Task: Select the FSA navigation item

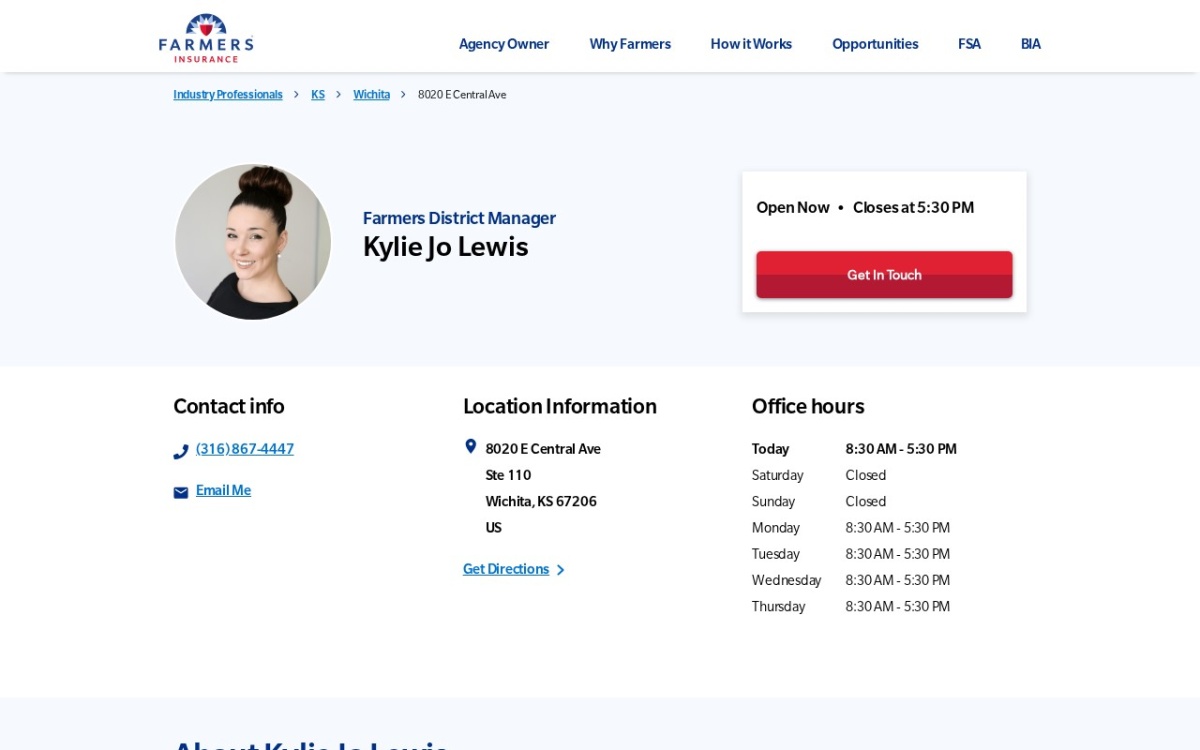Action: [969, 44]
